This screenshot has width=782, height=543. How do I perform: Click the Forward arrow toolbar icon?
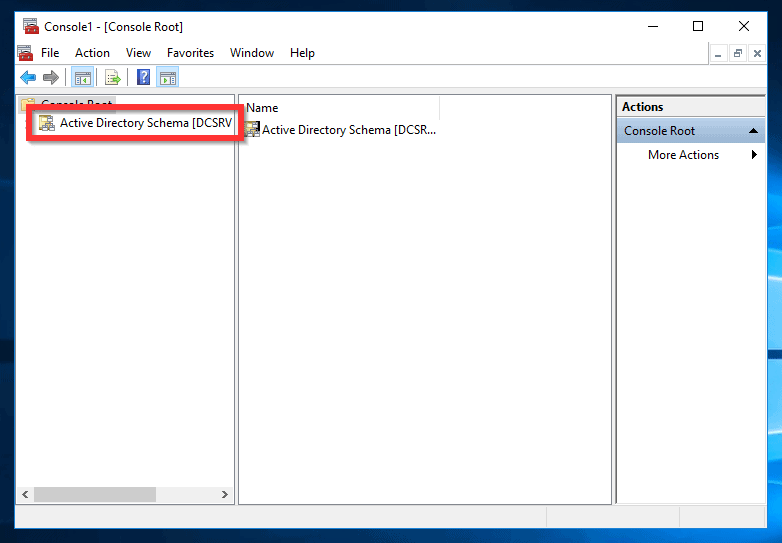pos(51,77)
